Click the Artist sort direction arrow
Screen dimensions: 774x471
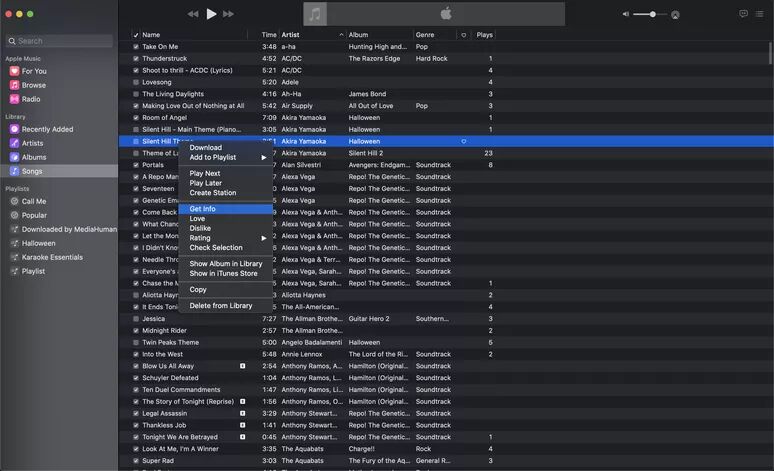pos(341,35)
